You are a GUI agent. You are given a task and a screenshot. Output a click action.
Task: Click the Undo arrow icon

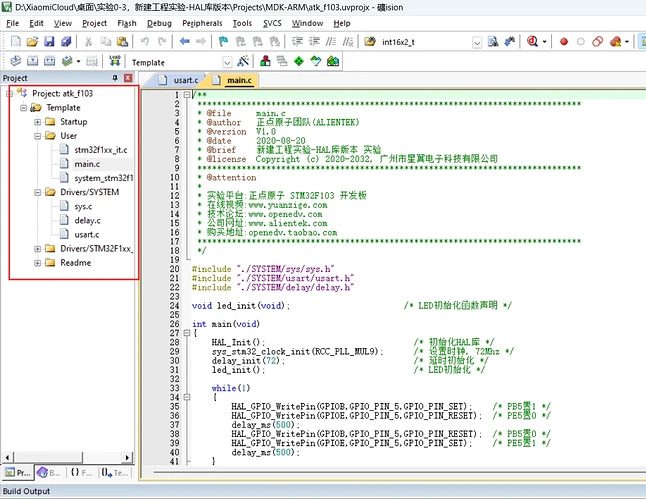[x=146, y=42]
